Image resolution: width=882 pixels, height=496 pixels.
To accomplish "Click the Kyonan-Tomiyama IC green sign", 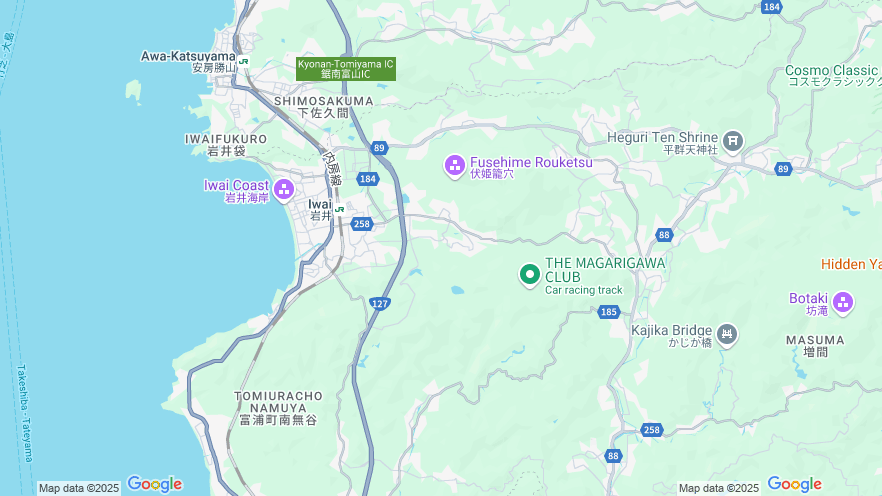I will click(x=346, y=69).
